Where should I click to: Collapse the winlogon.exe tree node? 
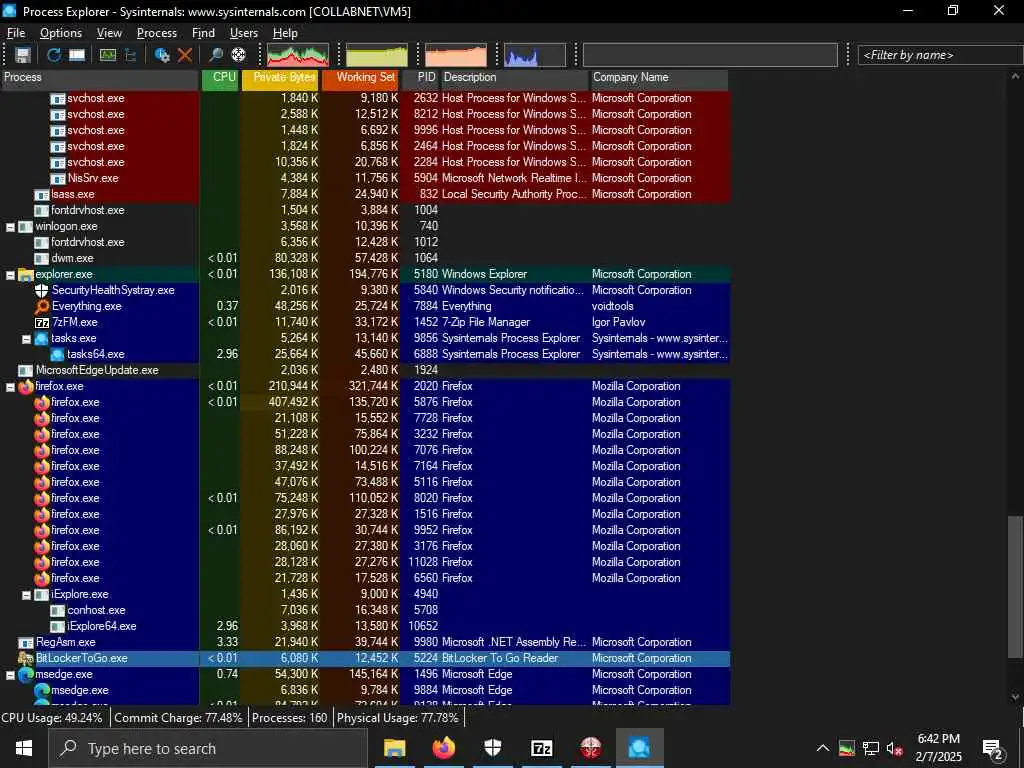(x=10, y=227)
